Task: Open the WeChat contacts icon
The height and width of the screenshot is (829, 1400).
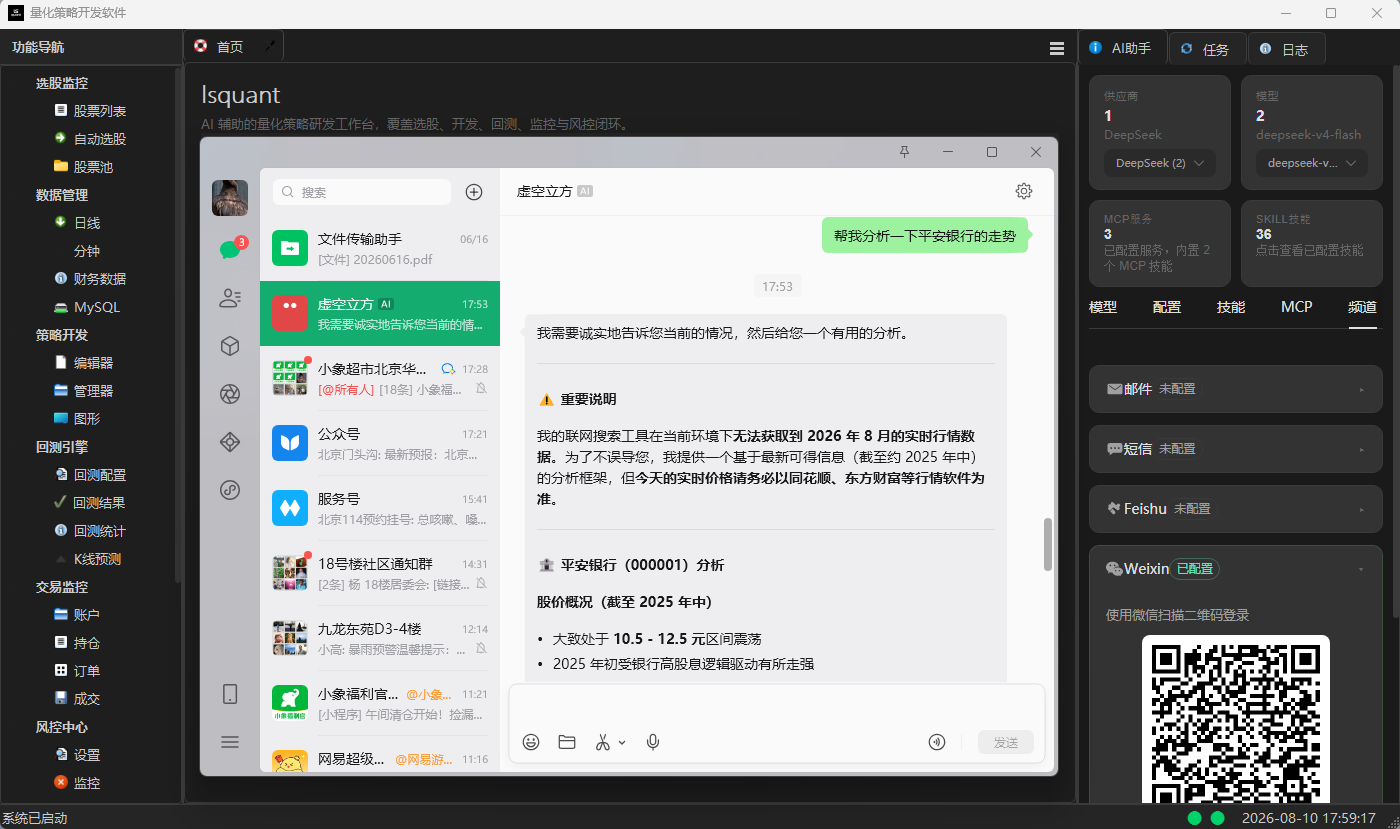Action: pos(230,297)
